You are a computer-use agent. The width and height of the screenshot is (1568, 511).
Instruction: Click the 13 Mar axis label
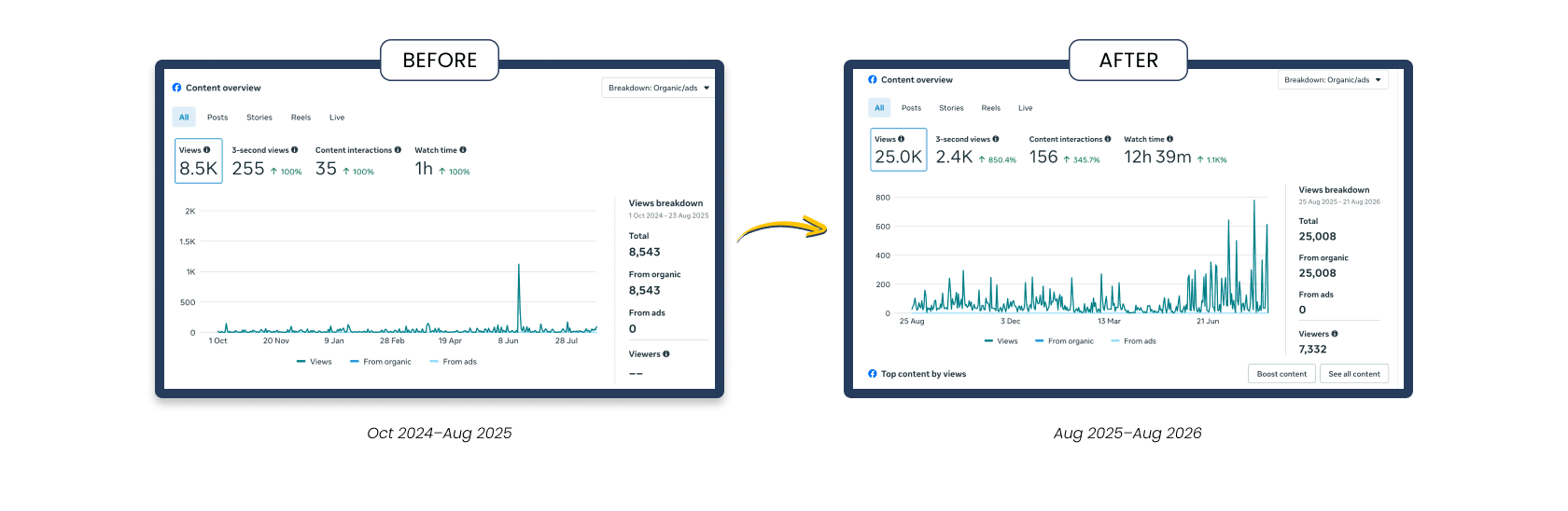(1109, 321)
